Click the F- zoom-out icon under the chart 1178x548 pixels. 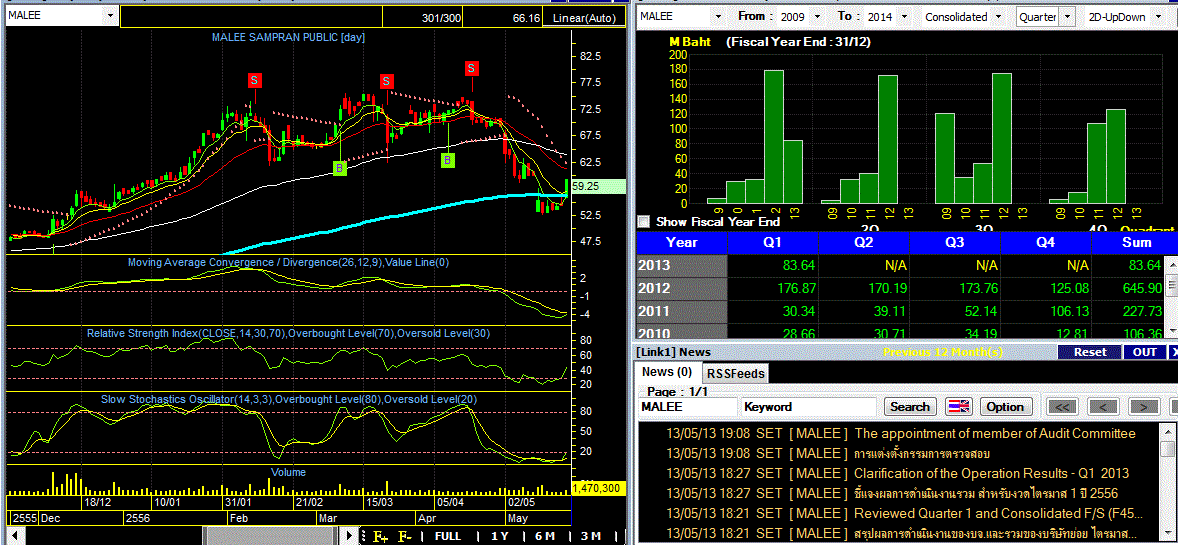pos(405,536)
